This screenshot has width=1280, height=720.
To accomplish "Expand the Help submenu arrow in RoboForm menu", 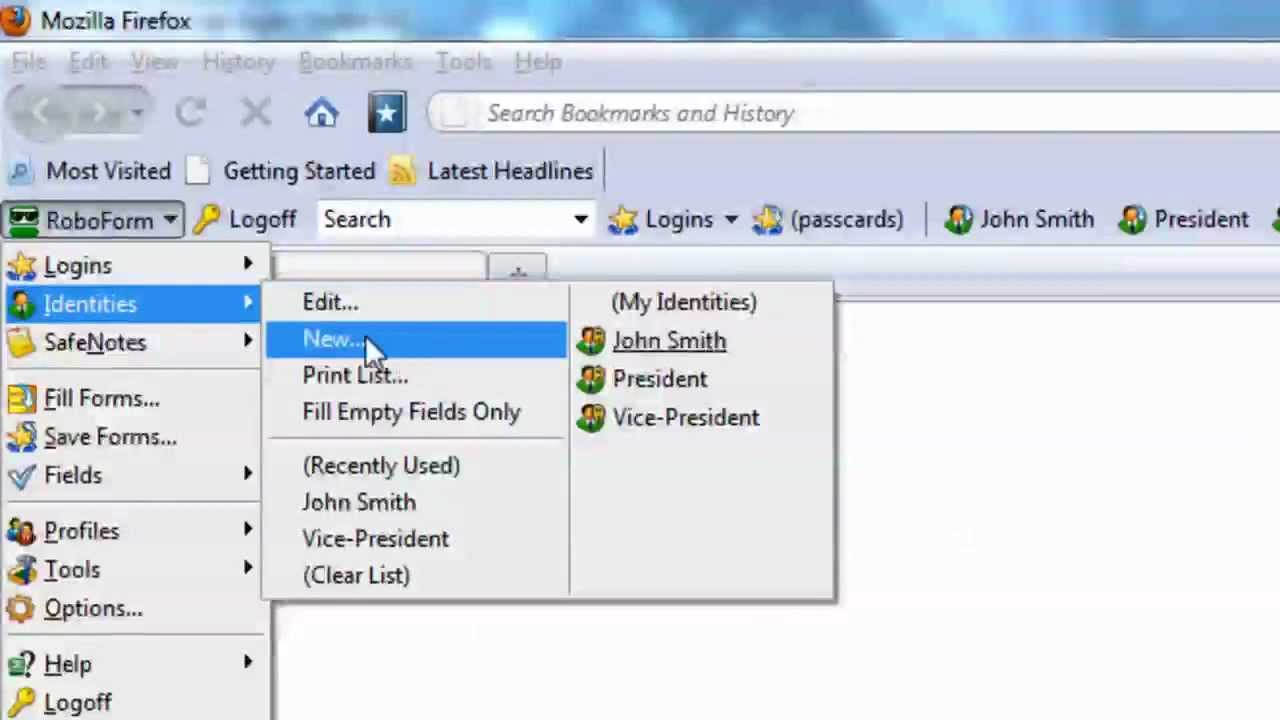I will point(247,662).
